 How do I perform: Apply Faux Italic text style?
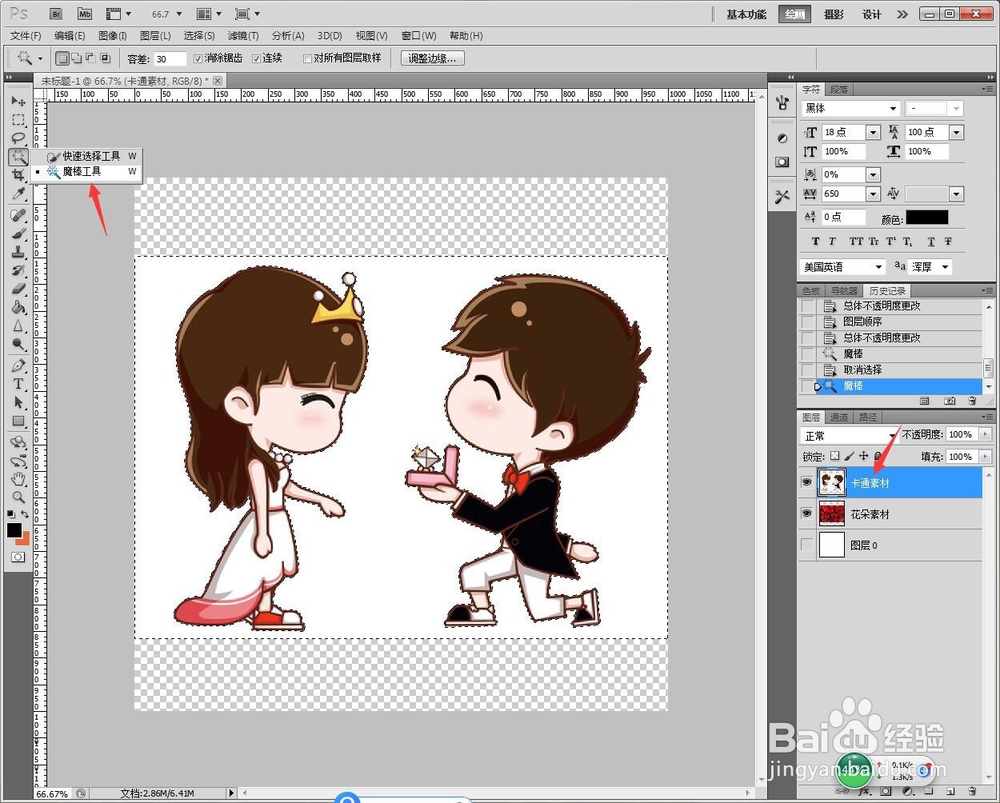[x=832, y=241]
